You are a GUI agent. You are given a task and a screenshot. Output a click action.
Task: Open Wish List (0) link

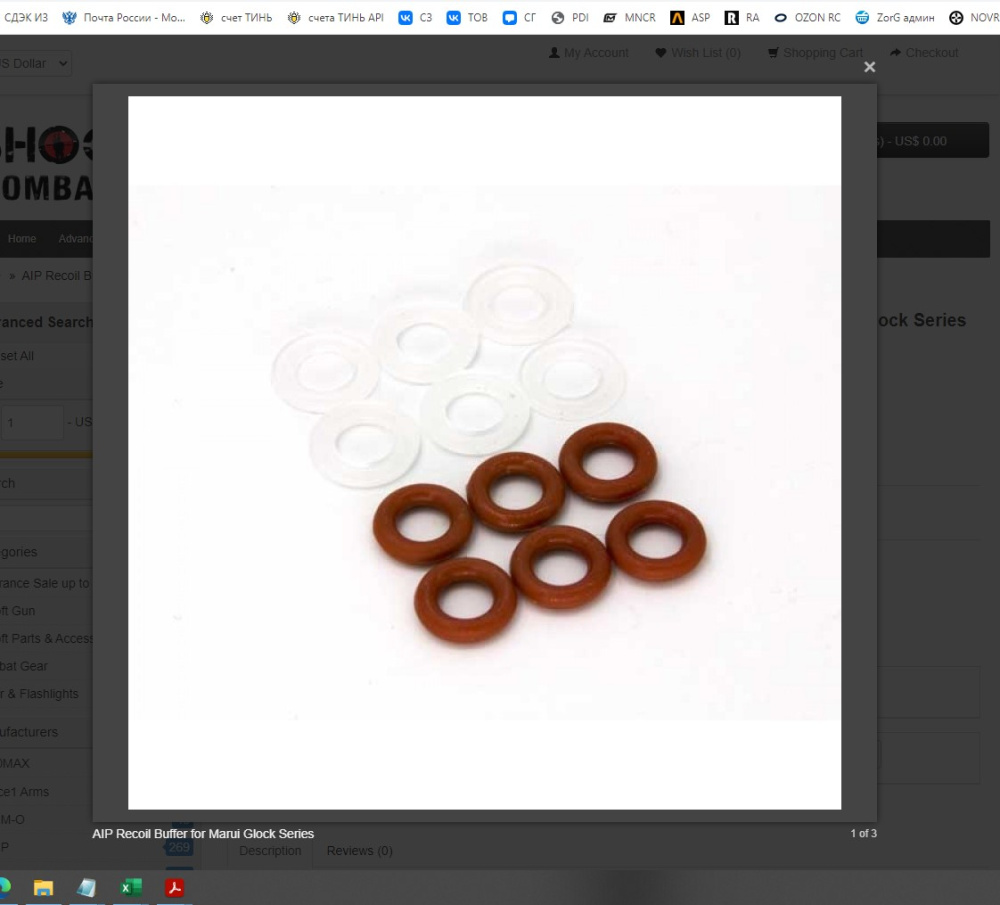698,53
